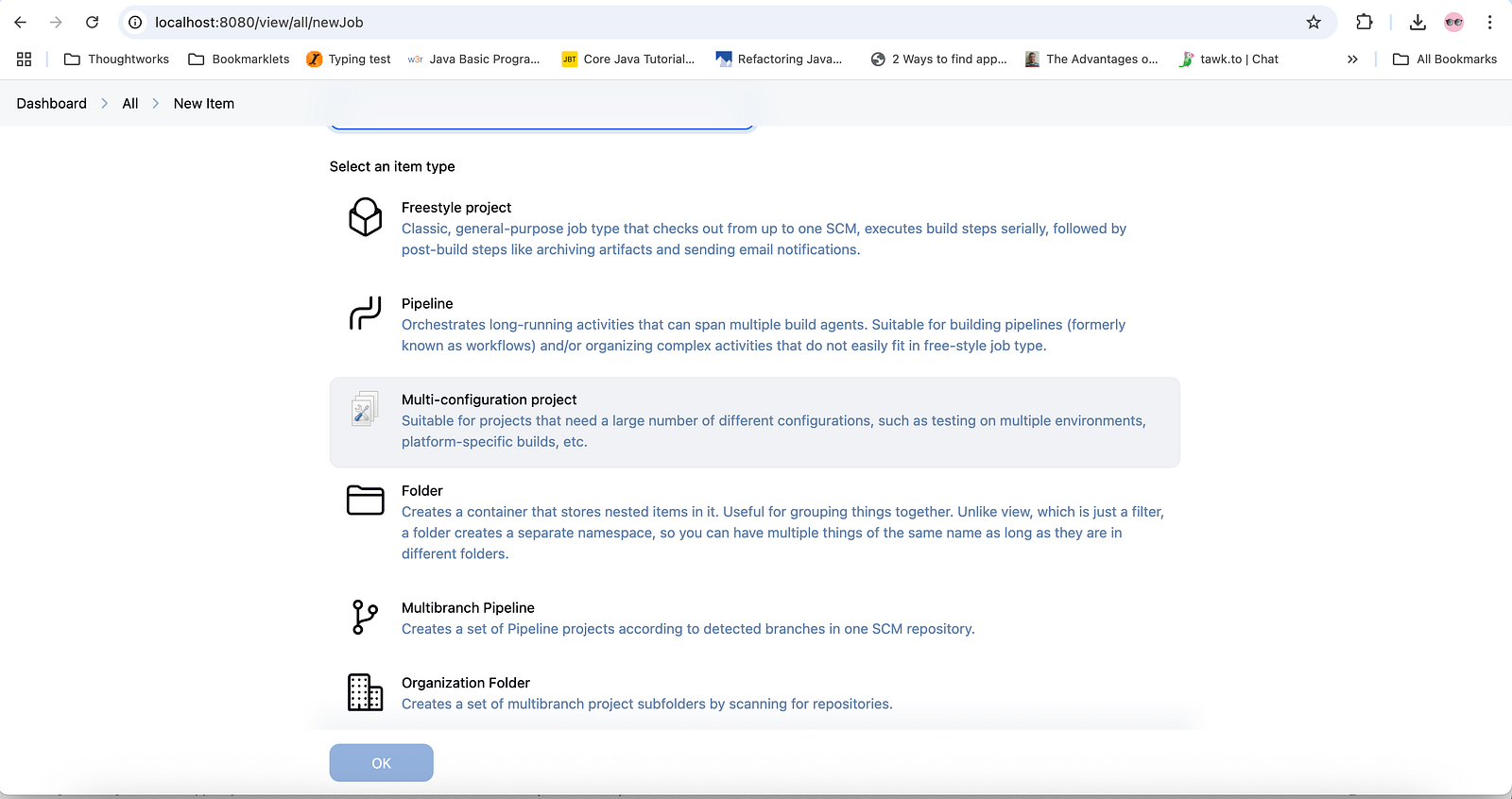Show more bookmarks via the chevron
The width and height of the screenshot is (1512, 799).
1352,59
